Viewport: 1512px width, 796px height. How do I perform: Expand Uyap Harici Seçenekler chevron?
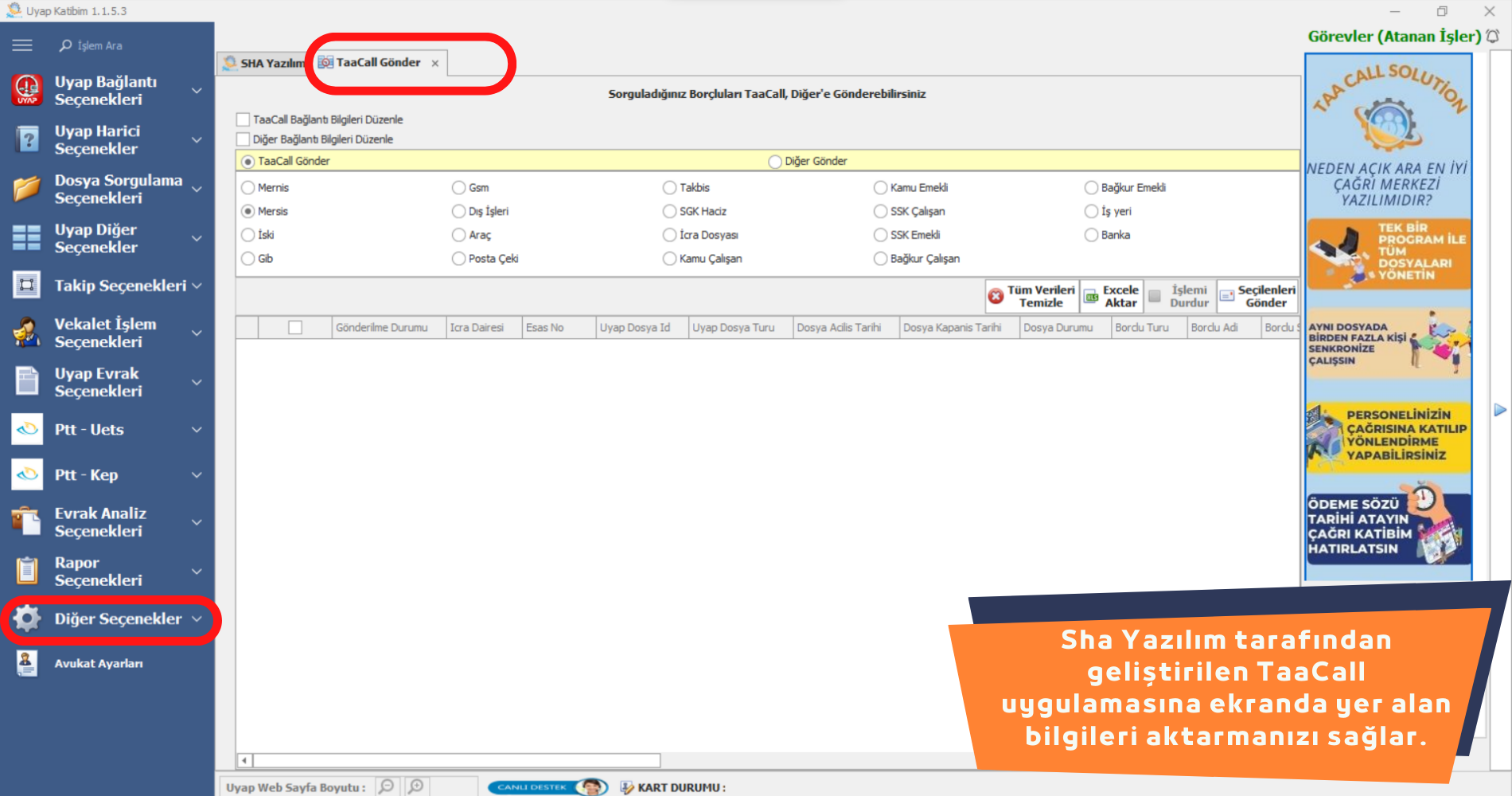click(197, 140)
